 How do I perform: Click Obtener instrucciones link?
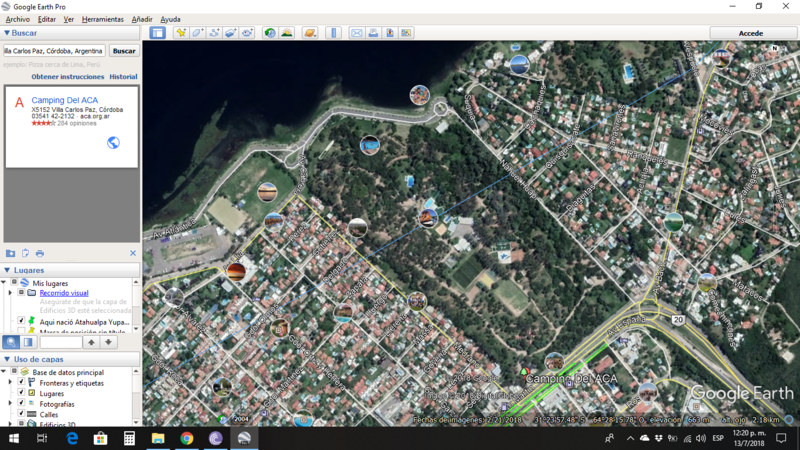tap(68, 77)
